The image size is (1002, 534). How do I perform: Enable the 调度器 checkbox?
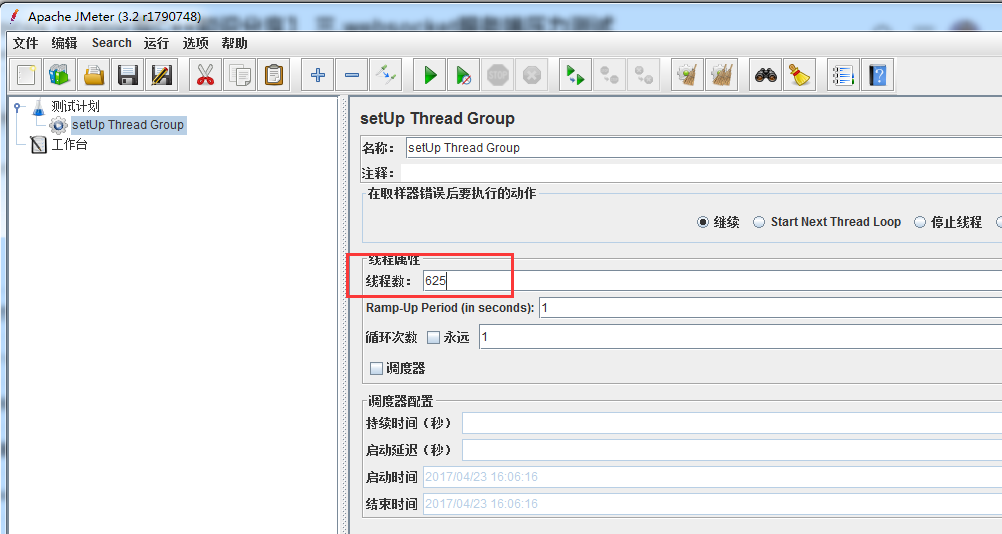[376, 368]
